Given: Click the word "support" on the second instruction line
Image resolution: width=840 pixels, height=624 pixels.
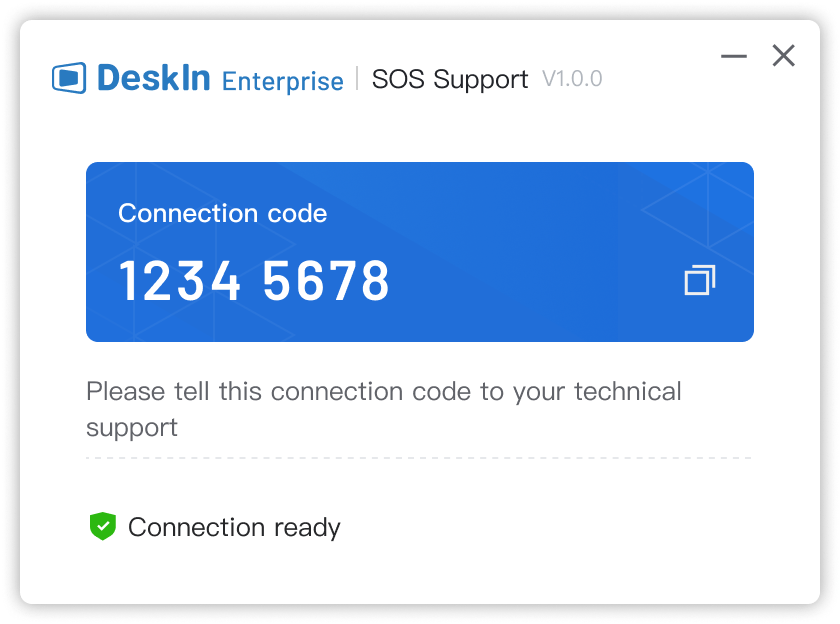Looking at the screenshot, I should (132, 428).
